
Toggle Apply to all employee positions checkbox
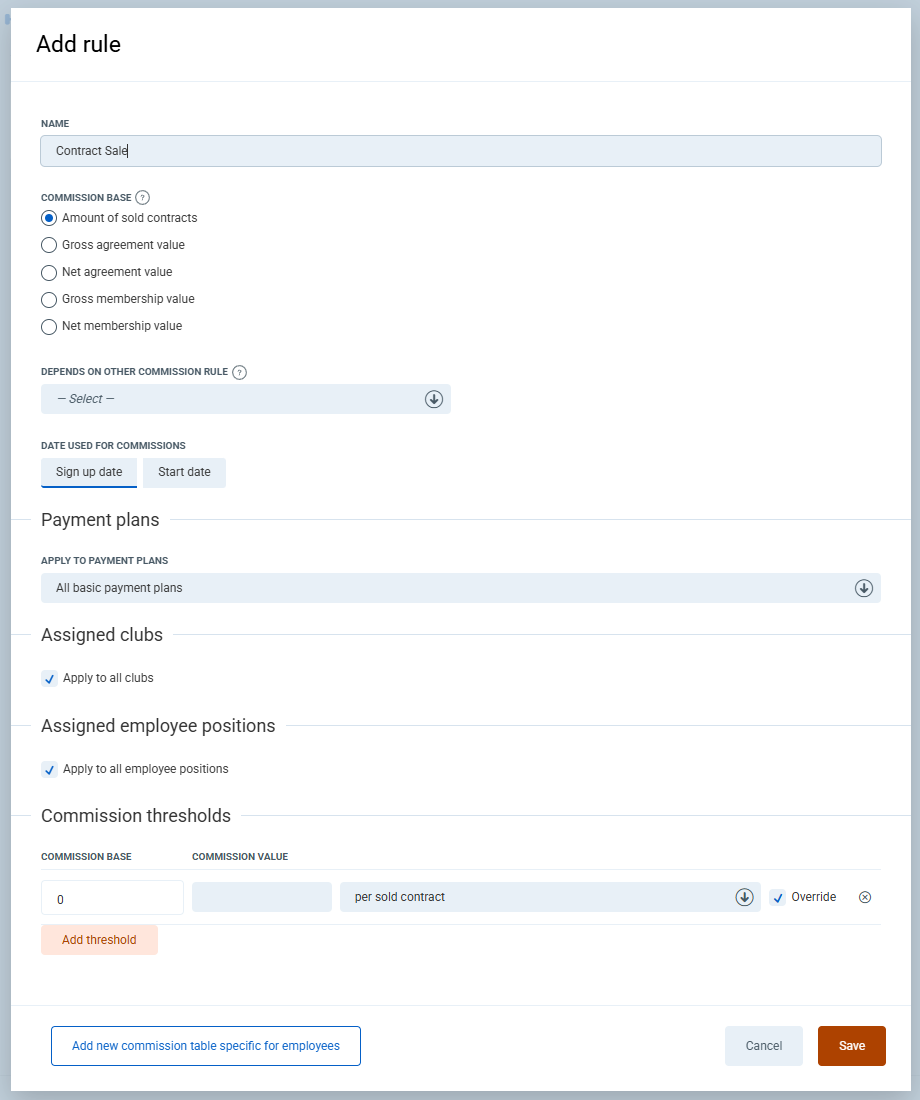[x=50, y=770]
